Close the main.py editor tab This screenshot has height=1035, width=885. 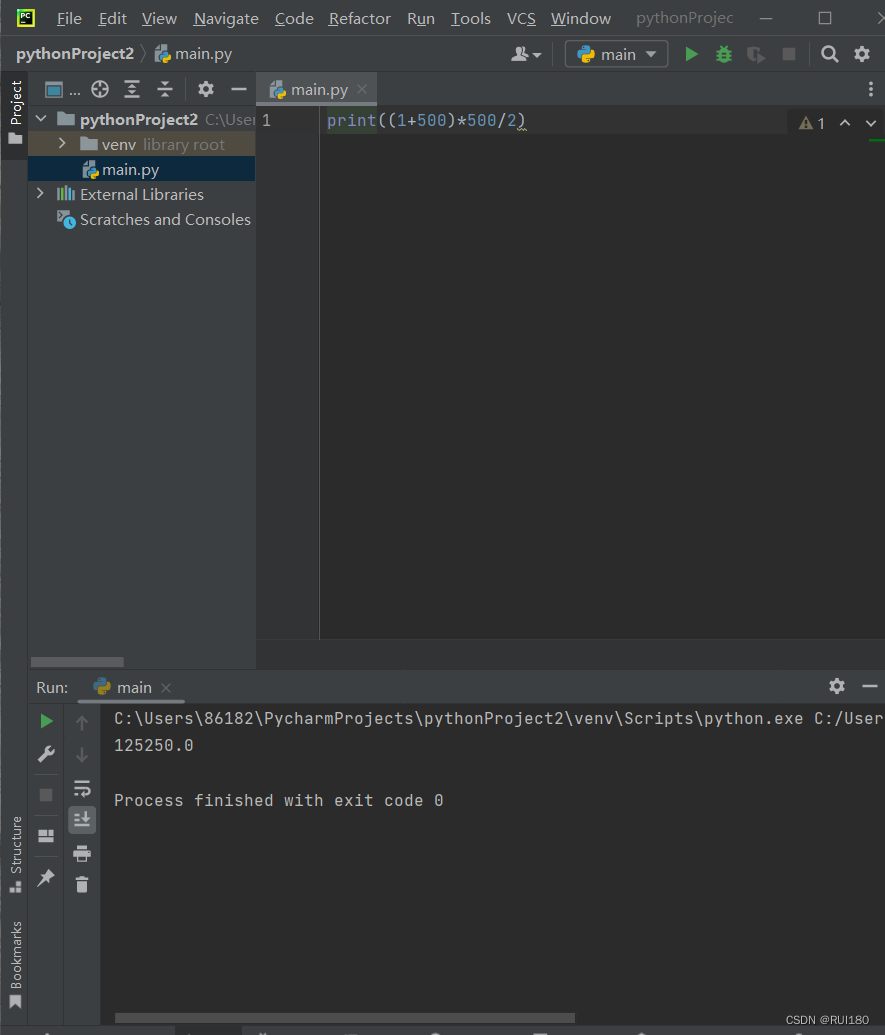[x=362, y=89]
